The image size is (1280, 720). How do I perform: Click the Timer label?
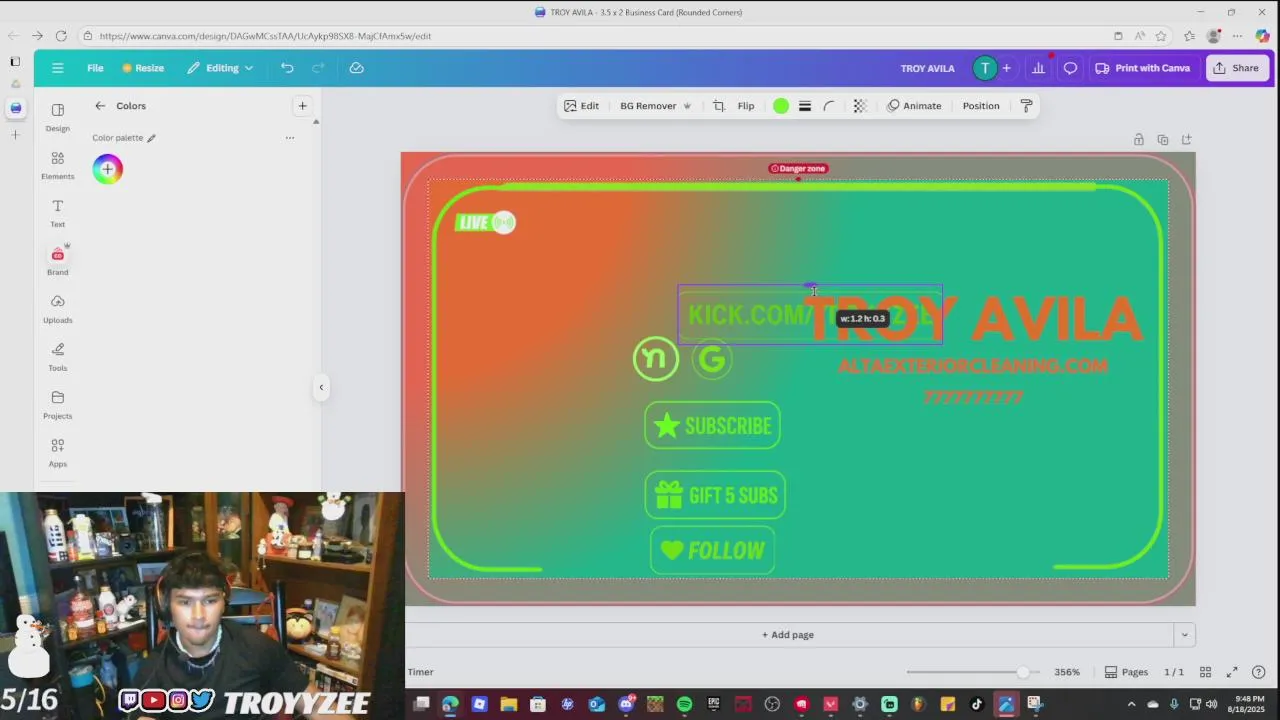pyautogui.click(x=421, y=672)
